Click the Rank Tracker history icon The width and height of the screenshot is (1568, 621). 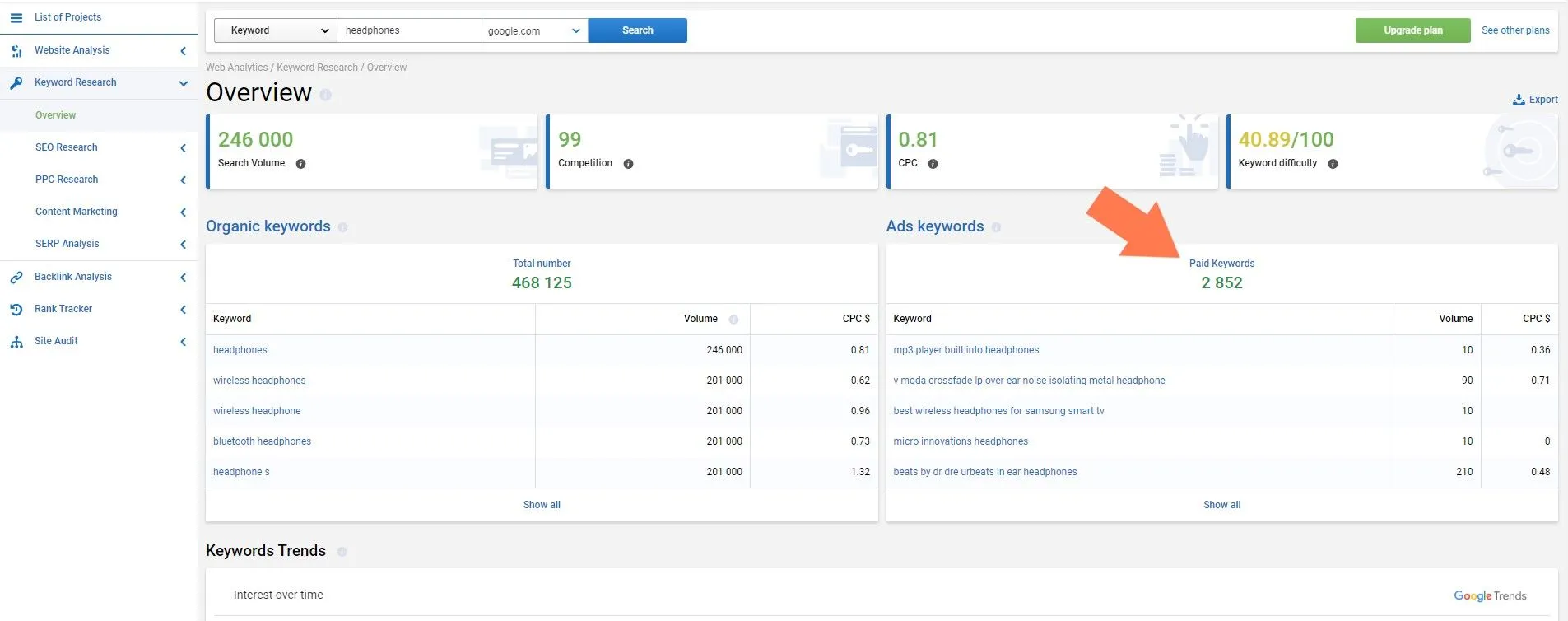pyautogui.click(x=16, y=310)
